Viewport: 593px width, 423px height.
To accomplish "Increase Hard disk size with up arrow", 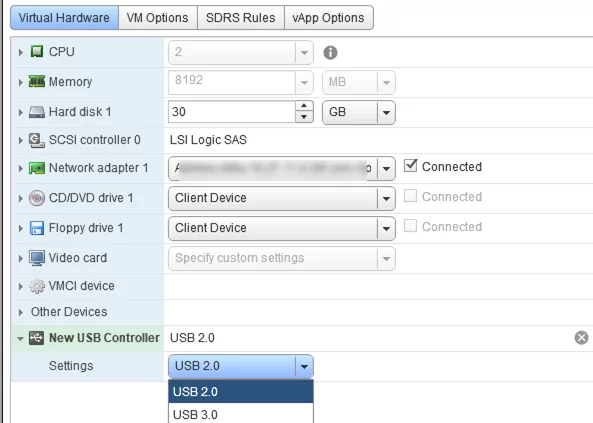I will pyautogui.click(x=304, y=106).
